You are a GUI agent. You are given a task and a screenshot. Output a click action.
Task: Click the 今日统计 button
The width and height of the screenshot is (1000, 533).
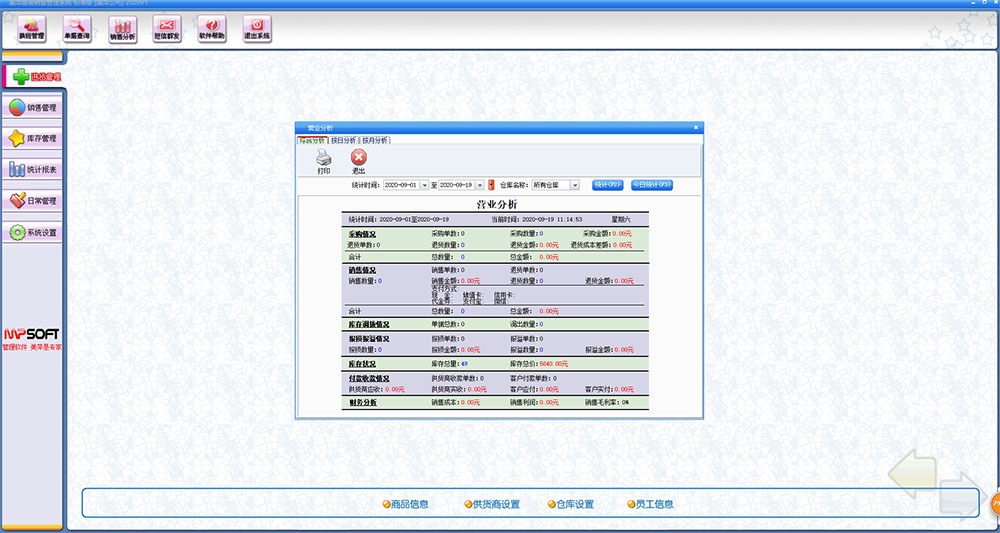(x=651, y=185)
